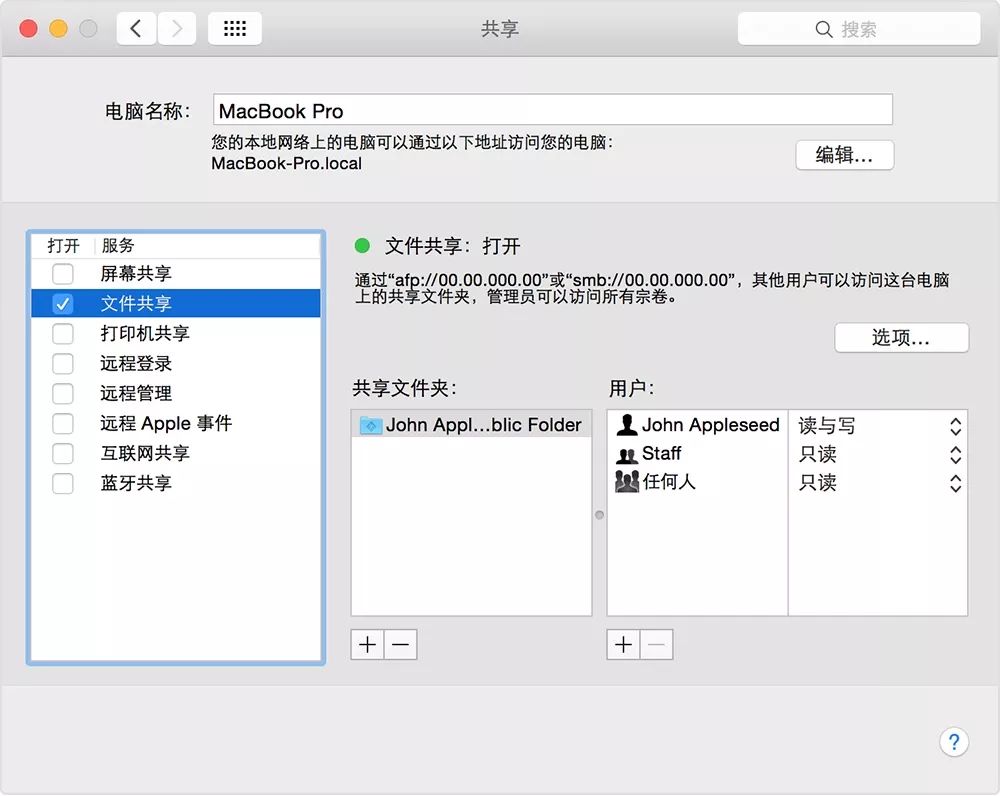The image size is (1000, 796).
Task: Select John Appl...blic Folder entry
Action: pos(471,425)
